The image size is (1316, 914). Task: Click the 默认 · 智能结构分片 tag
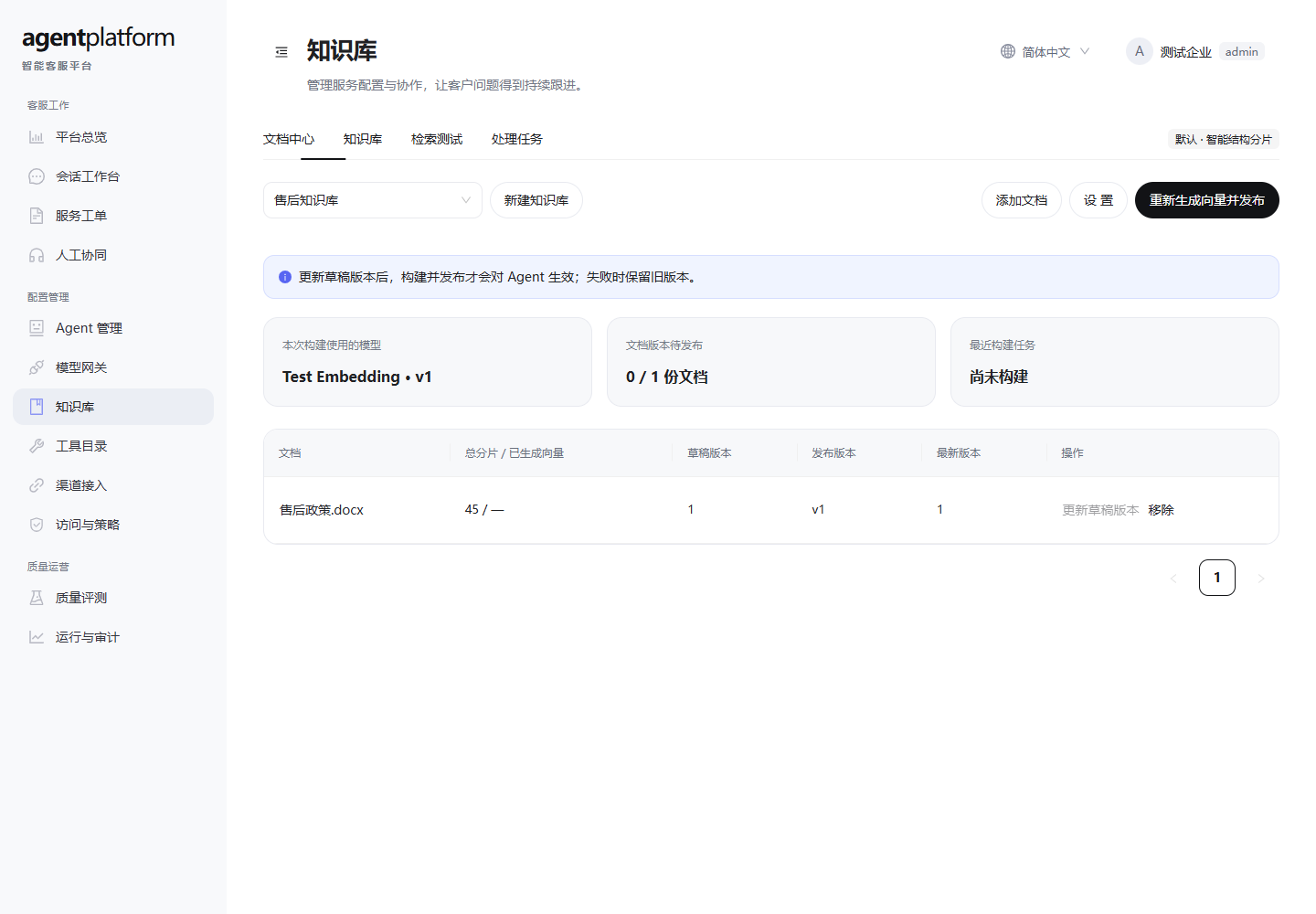(x=1224, y=139)
